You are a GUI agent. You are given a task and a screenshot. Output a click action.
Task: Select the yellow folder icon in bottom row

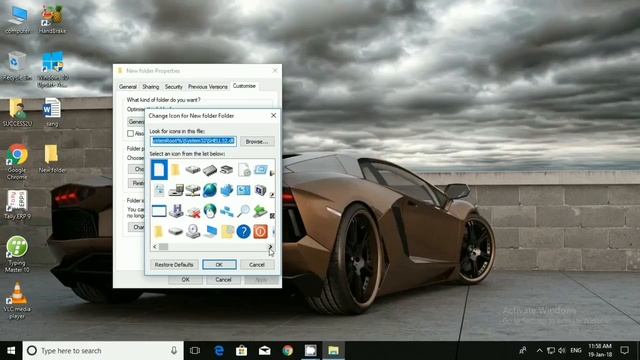(158, 231)
